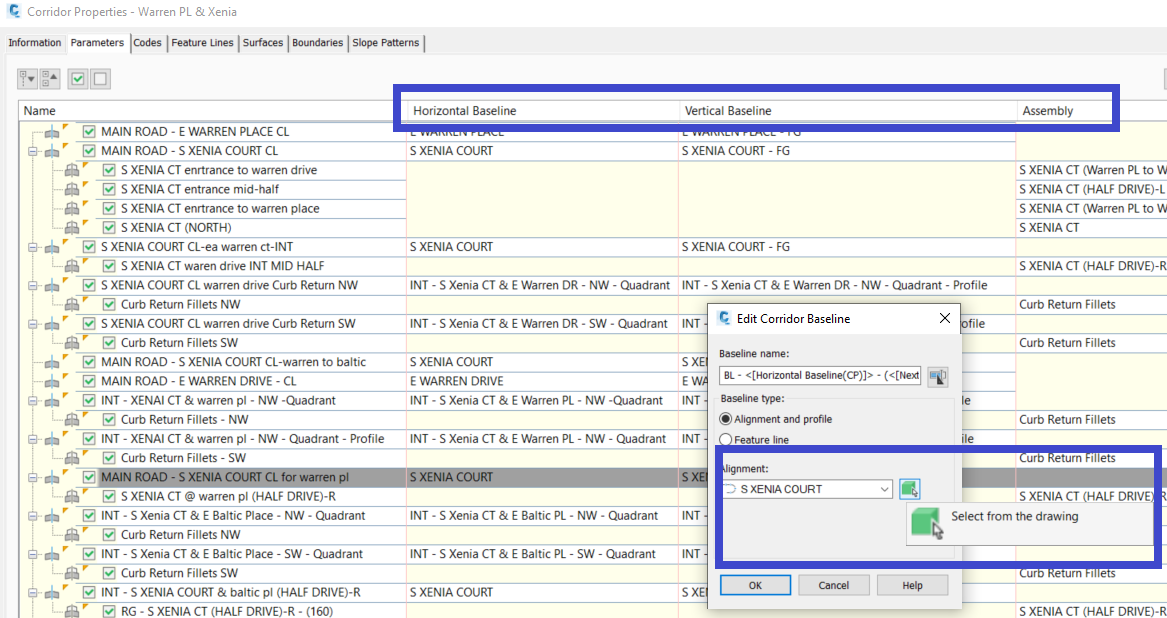Click the select all checked-box toolbar icon
Screen dimensions: 1167x618
point(77,78)
